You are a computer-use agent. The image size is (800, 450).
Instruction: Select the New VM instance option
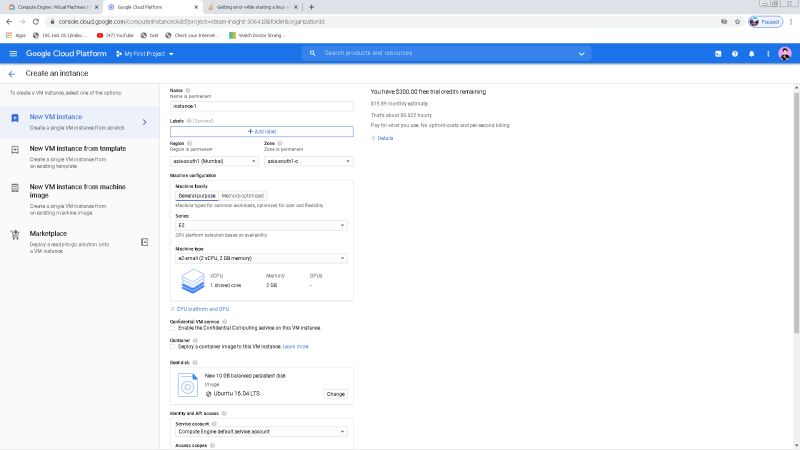point(79,122)
